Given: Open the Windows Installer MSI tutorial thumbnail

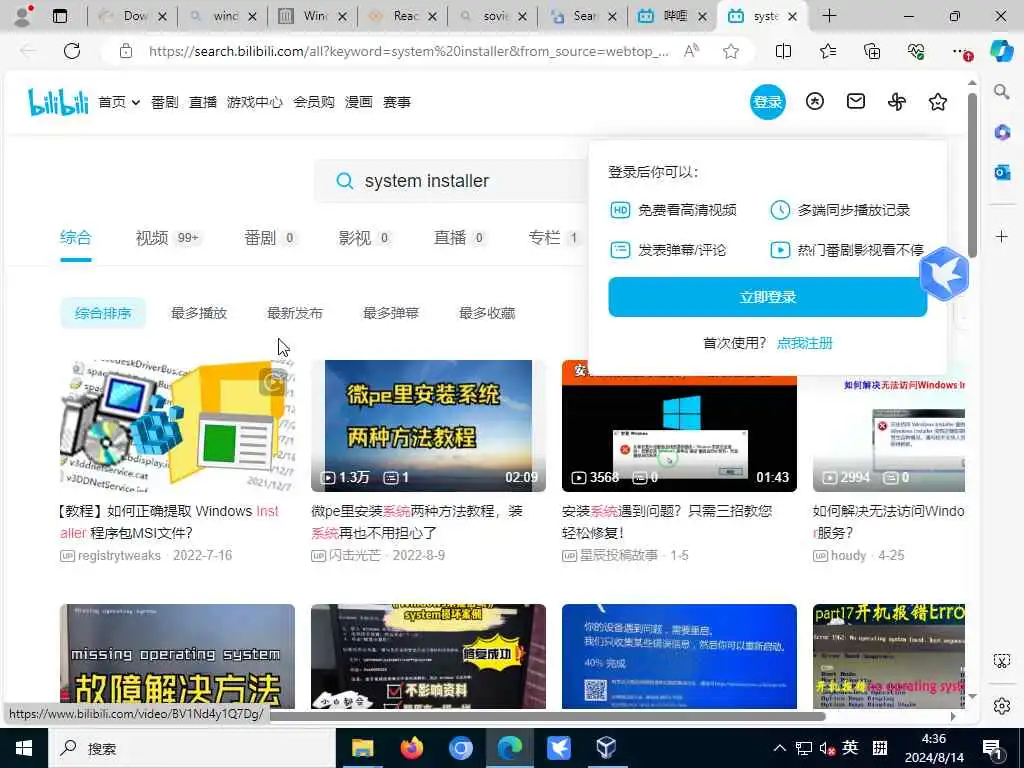Looking at the screenshot, I should point(177,426).
